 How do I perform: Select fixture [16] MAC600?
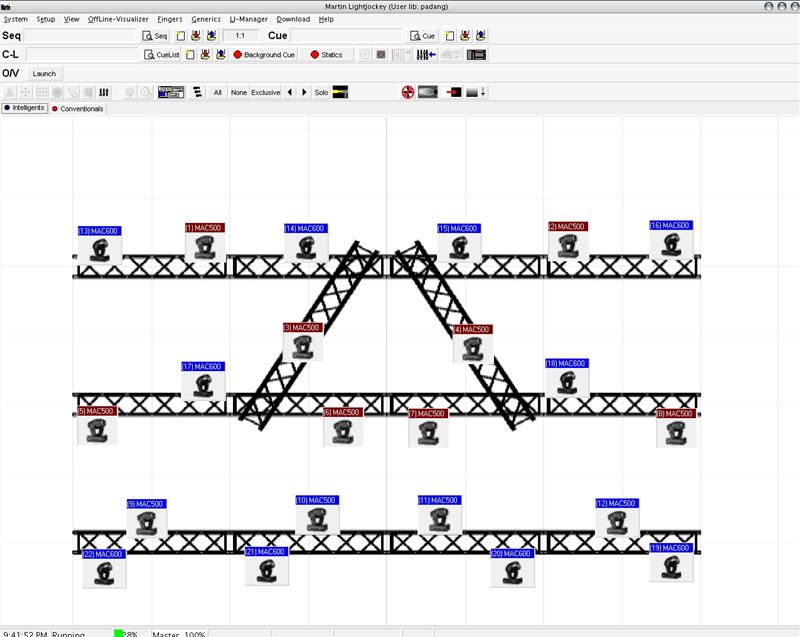pyautogui.click(x=671, y=240)
